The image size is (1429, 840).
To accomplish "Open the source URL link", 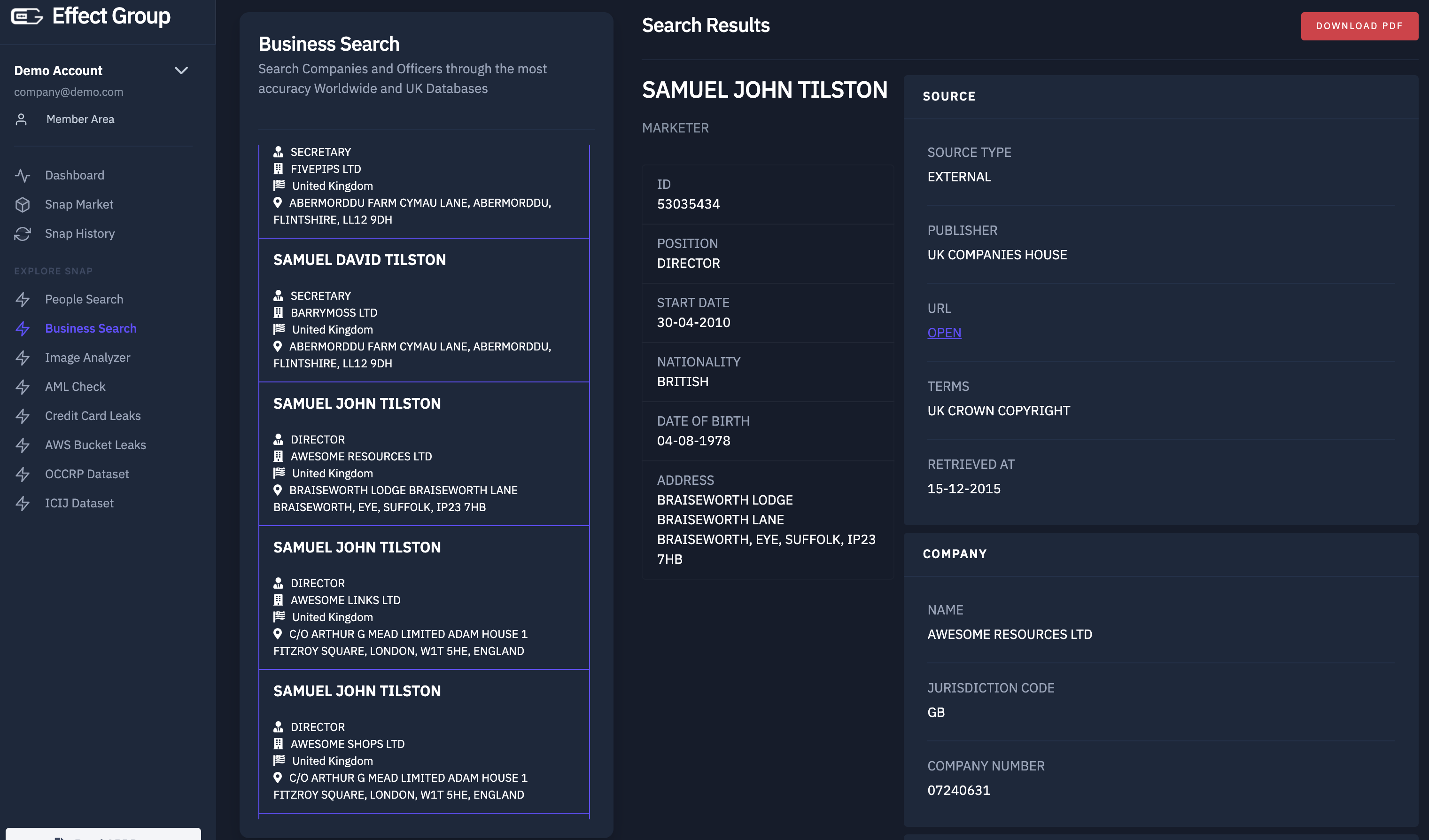I will pyautogui.click(x=944, y=333).
